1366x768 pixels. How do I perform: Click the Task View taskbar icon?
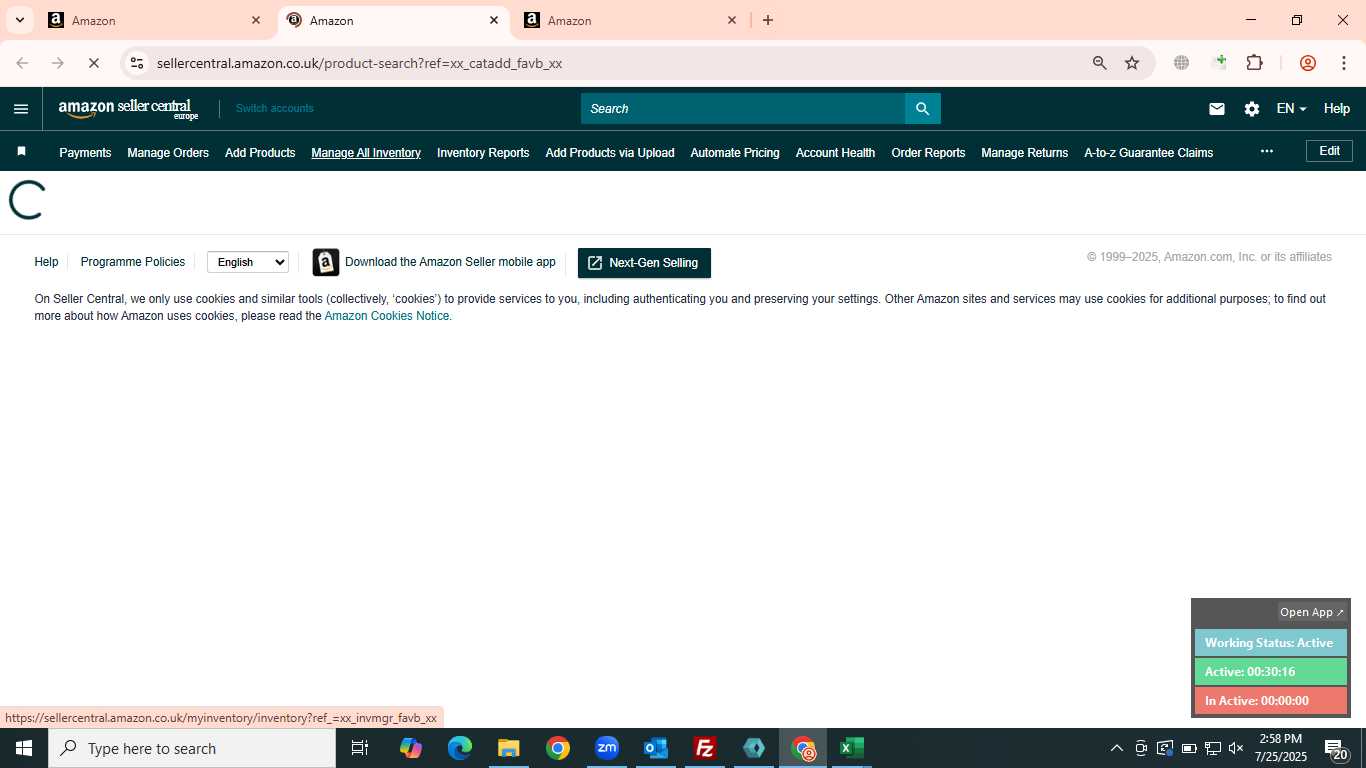[x=360, y=748]
